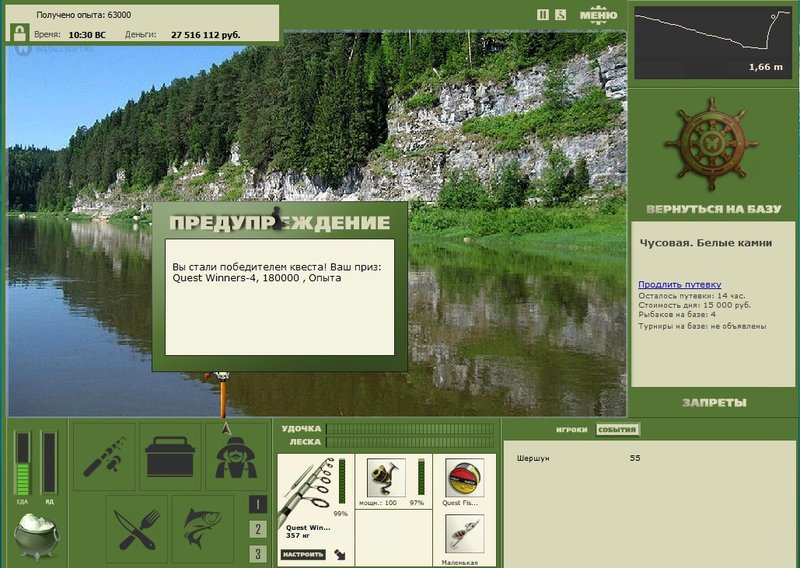The width and height of the screenshot is (800, 568).
Task: Click the reel thumbnail with мощн.: 100
Action: click(x=386, y=477)
